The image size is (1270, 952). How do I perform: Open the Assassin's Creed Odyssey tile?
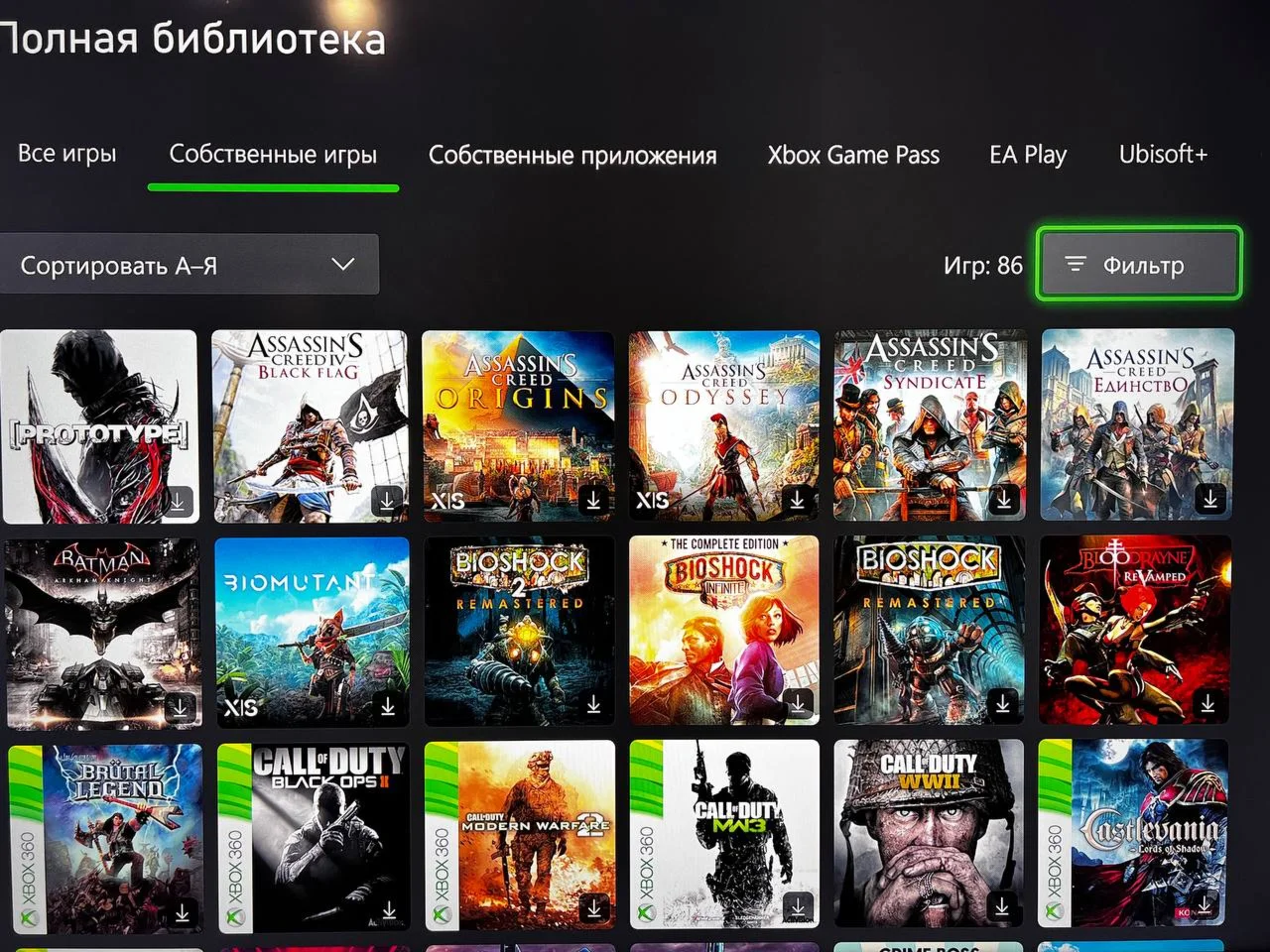[x=723, y=424]
